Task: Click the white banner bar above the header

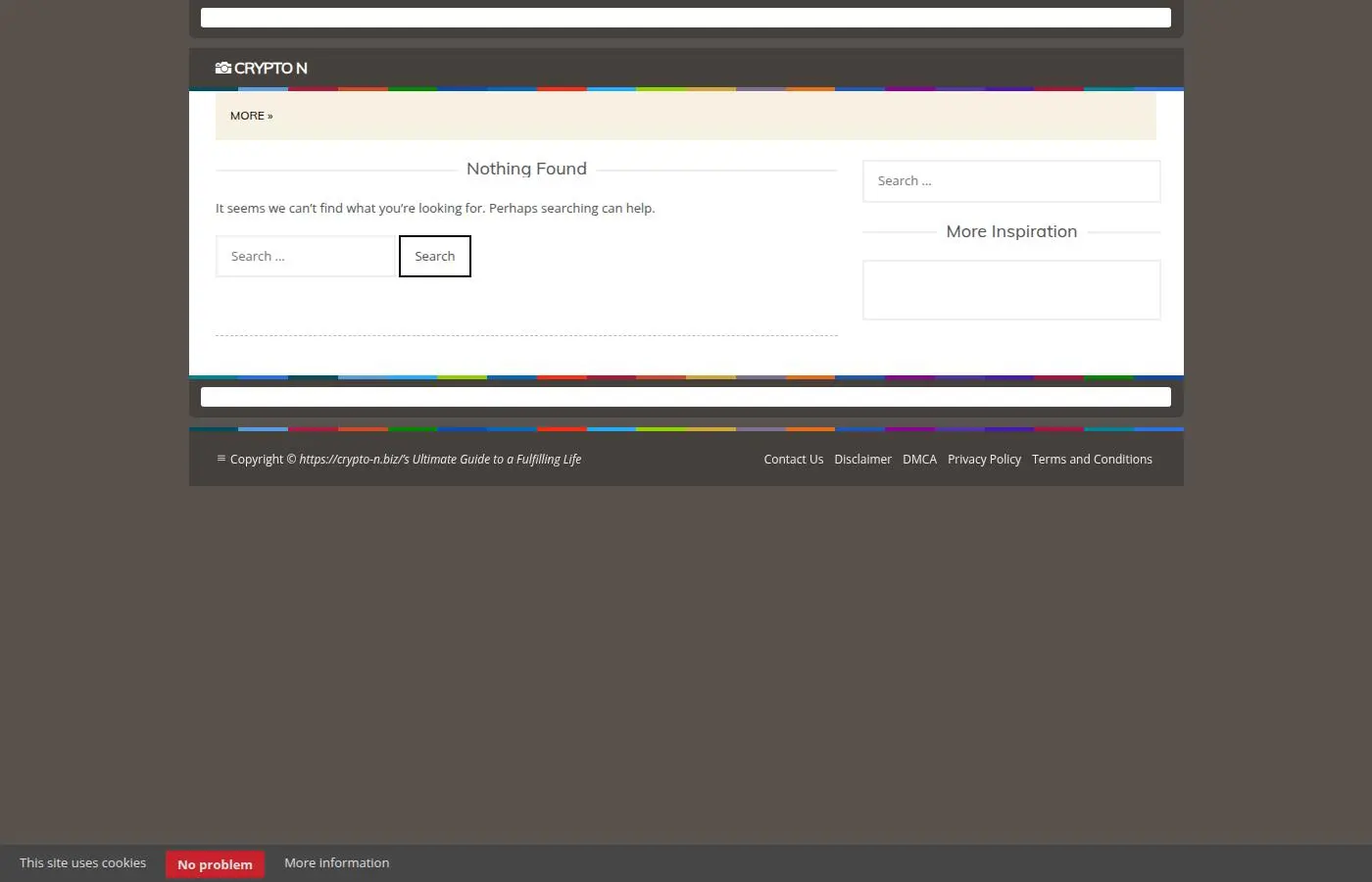Action: point(686,18)
